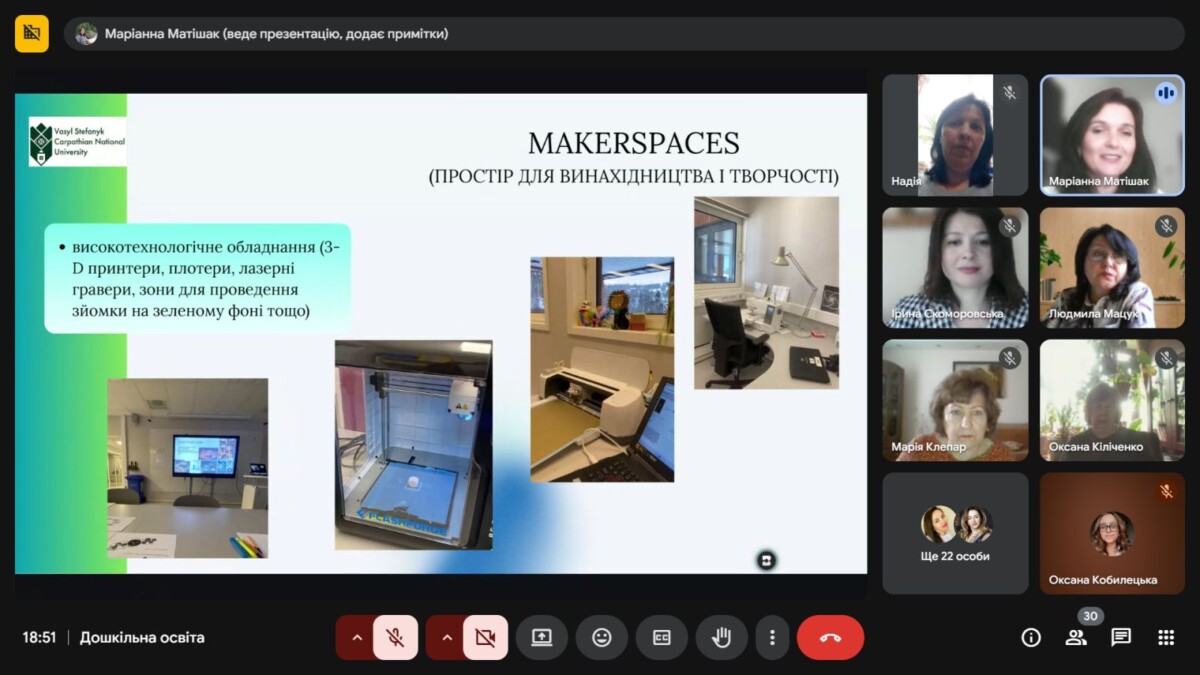Image resolution: width=1200 pixels, height=675 pixels.
Task: Open meeting details info panel
Action: point(1031,637)
